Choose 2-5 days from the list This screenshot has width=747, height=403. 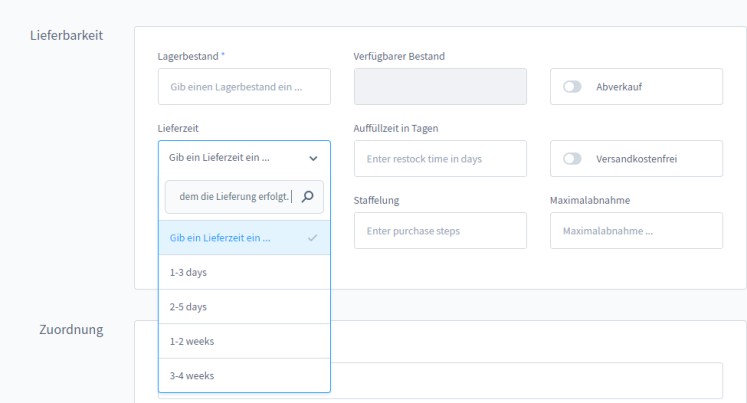pyautogui.click(x=244, y=307)
